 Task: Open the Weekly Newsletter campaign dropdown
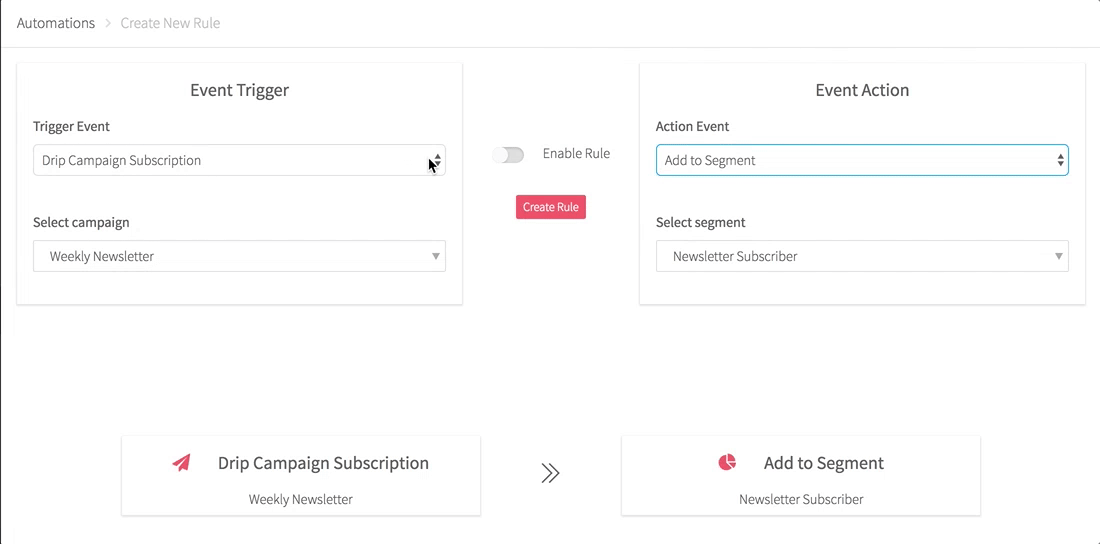point(230,256)
